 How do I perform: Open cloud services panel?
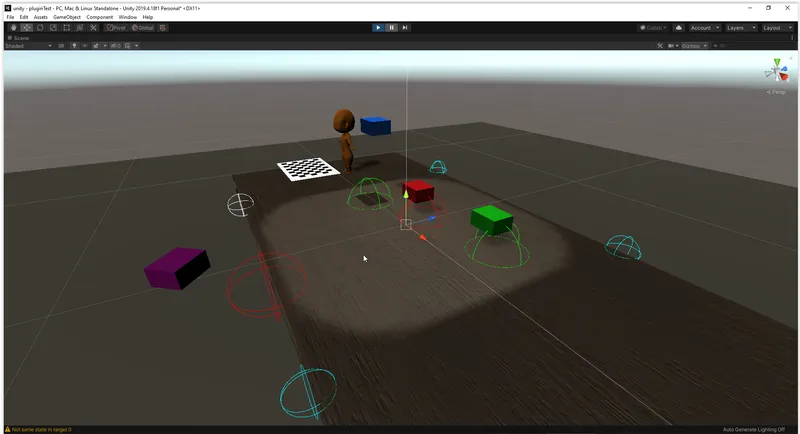tap(679, 28)
